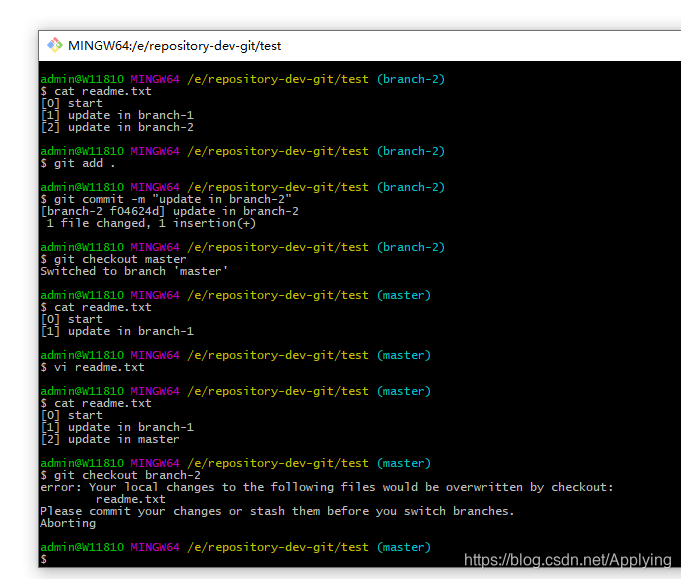Click the '[branch-2 f04624d] update in branch-2' line
681x579 pixels.
click(169, 212)
